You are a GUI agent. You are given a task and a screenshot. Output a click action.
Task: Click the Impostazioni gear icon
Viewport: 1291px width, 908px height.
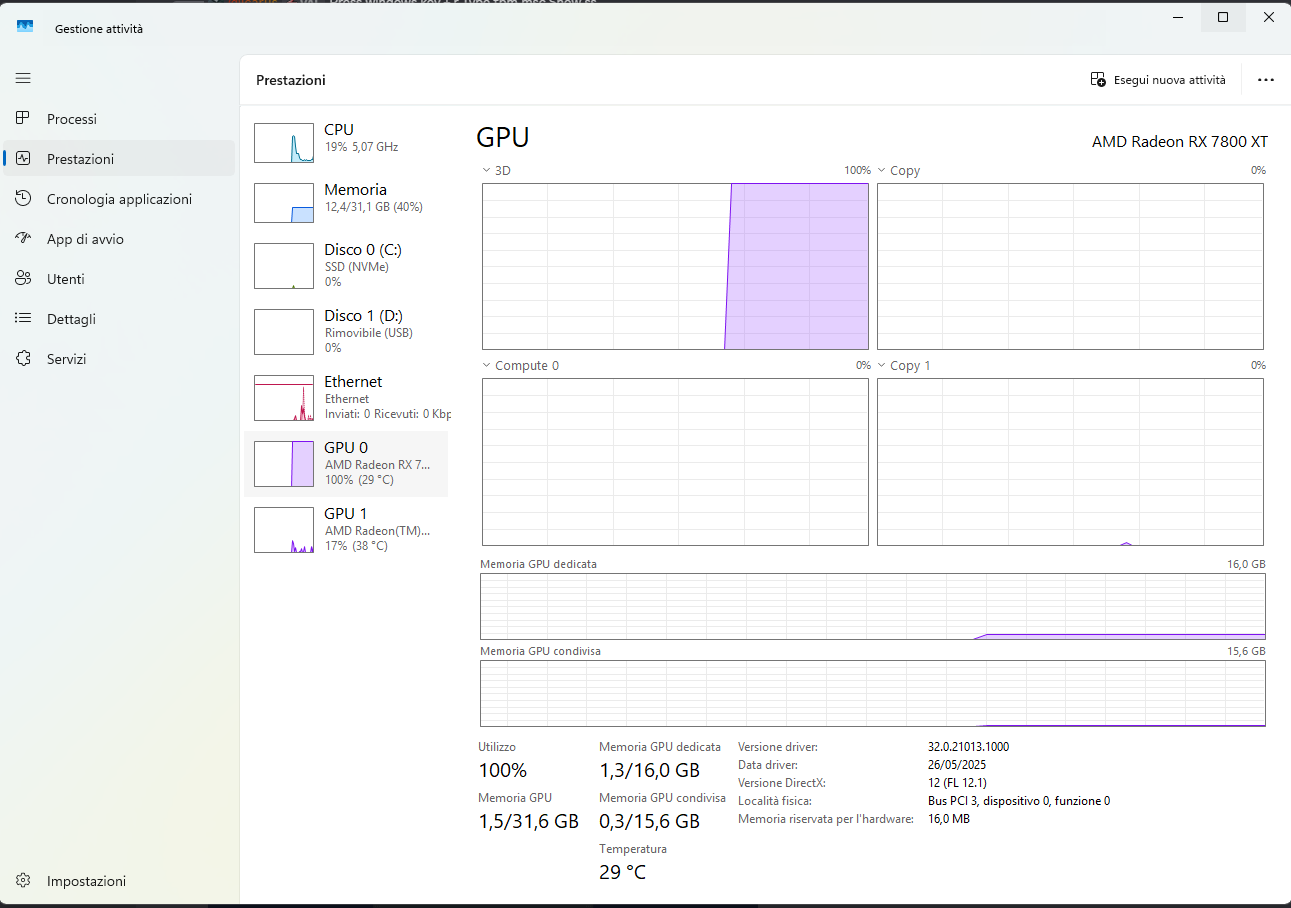23,881
